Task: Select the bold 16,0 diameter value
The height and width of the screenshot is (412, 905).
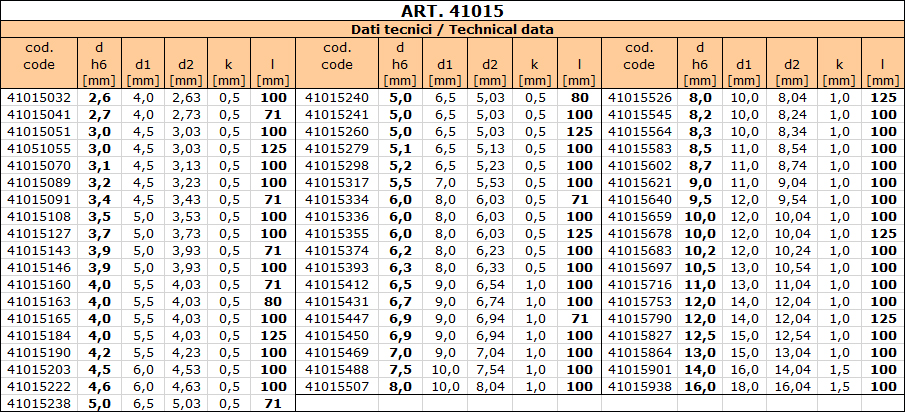Action: click(x=700, y=386)
